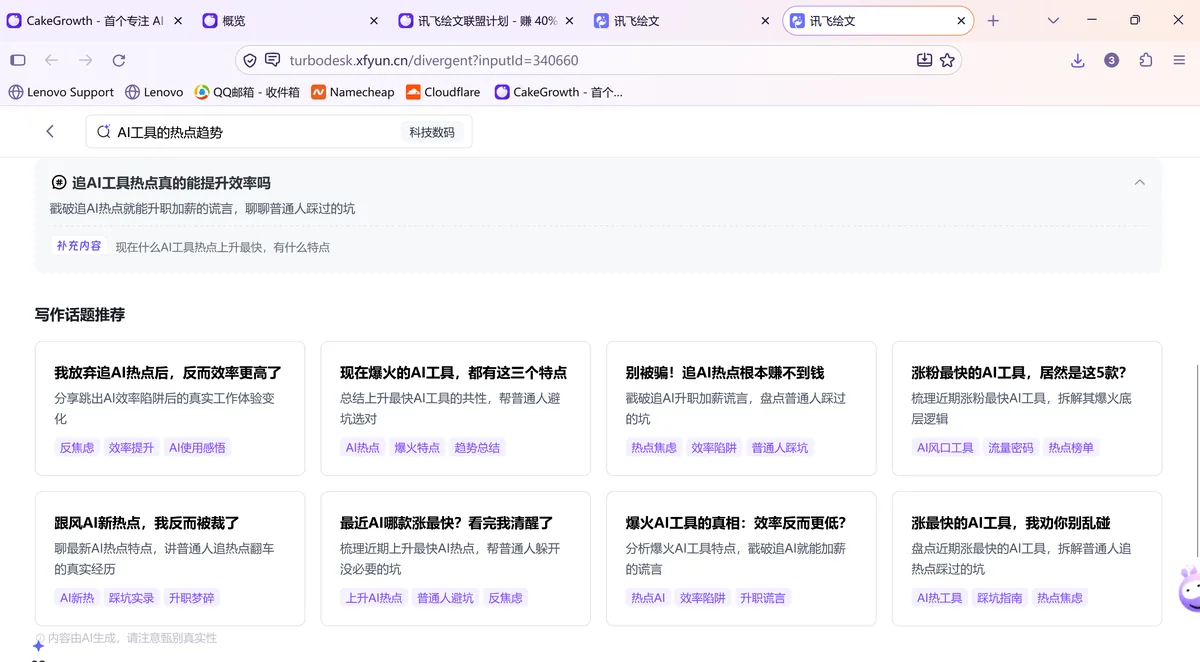This screenshot has width=1200, height=662.
Task: Click the 普通人踩坑 tag
Action: (780, 448)
